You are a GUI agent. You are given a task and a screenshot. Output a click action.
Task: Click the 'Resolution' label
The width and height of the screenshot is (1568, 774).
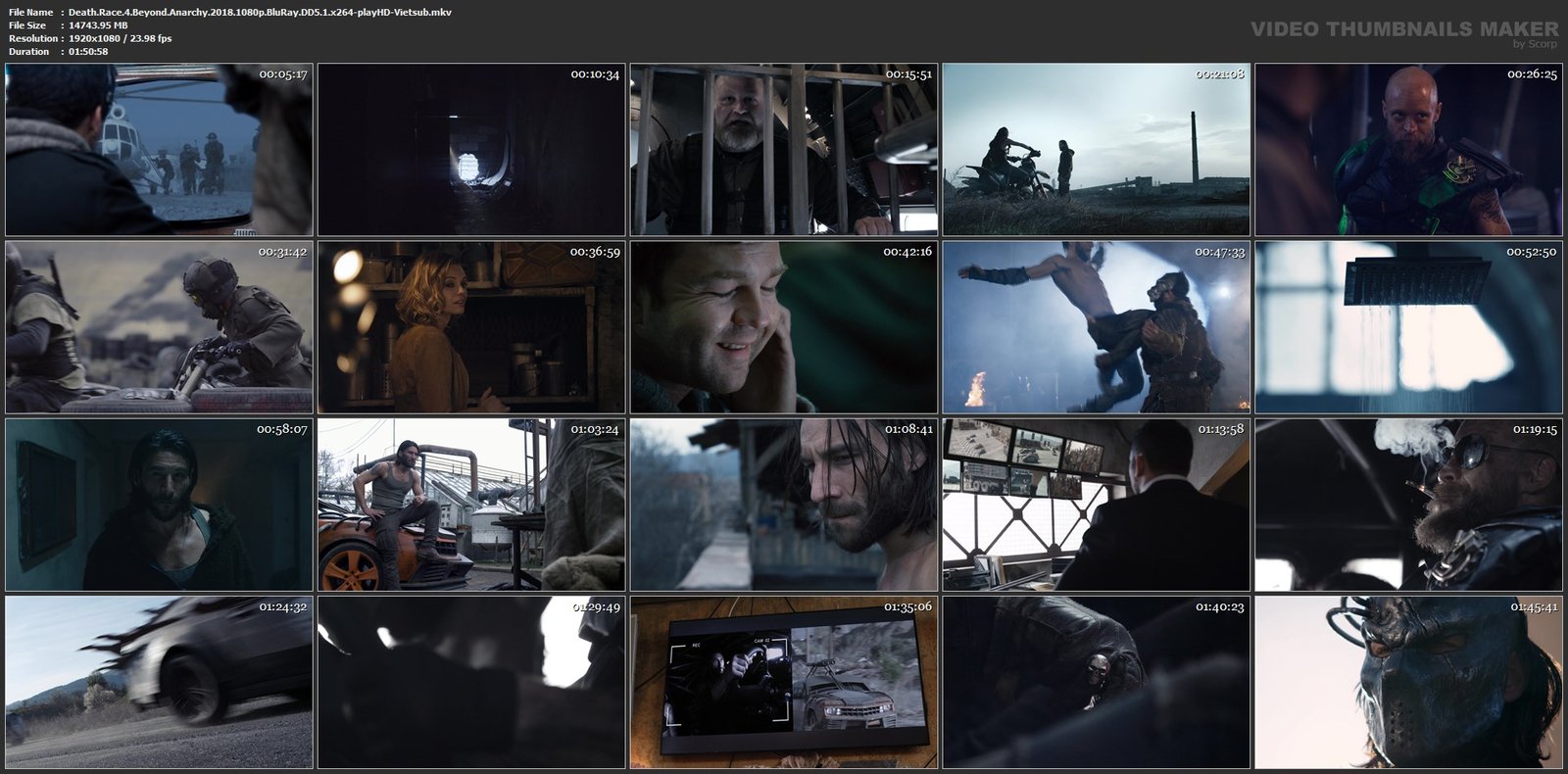pos(32,38)
